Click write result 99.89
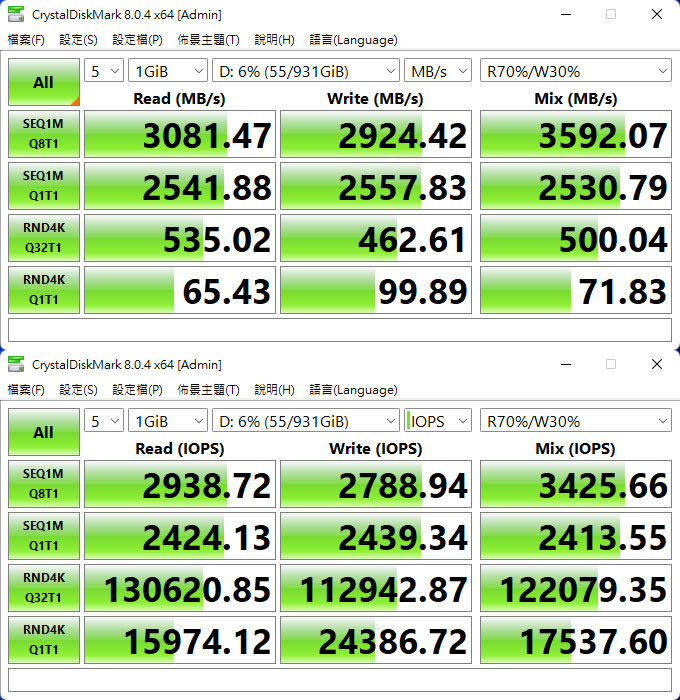680x700 pixels. pyautogui.click(x=376, y=290)
